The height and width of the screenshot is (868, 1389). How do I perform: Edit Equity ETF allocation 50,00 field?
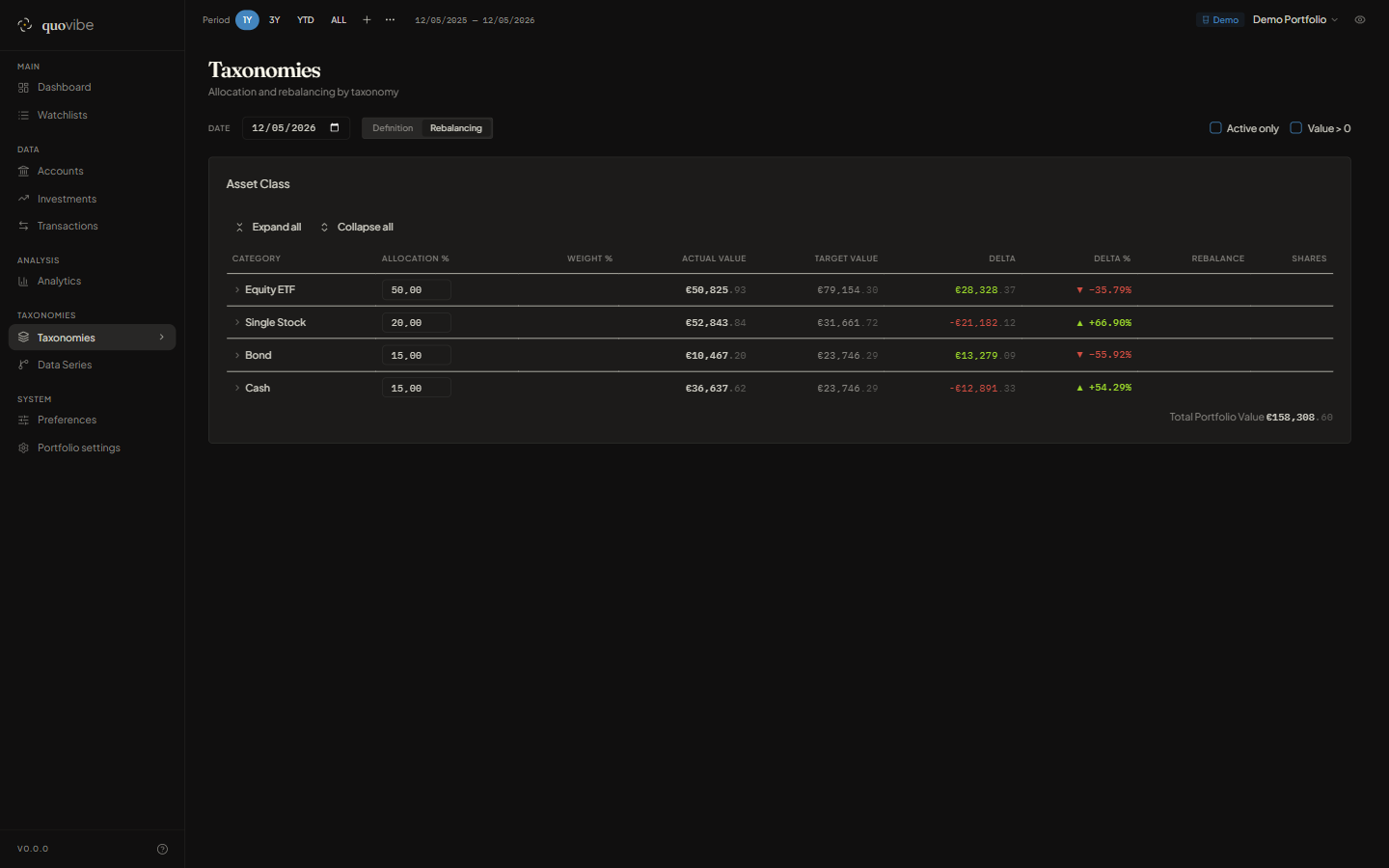[x=417, y=289]
